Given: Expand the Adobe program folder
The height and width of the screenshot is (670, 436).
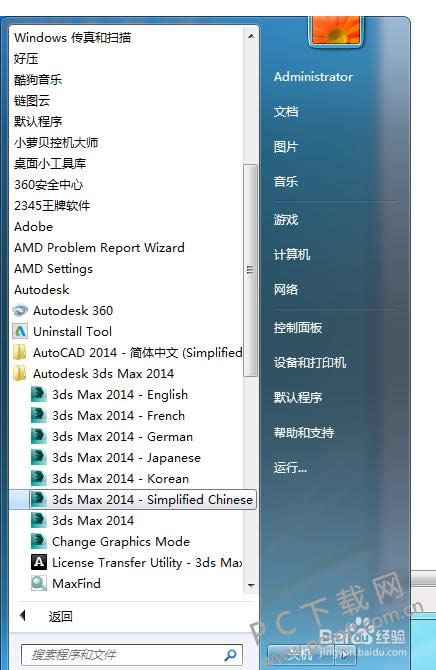Looking at the screenshot, I should 33,227.
